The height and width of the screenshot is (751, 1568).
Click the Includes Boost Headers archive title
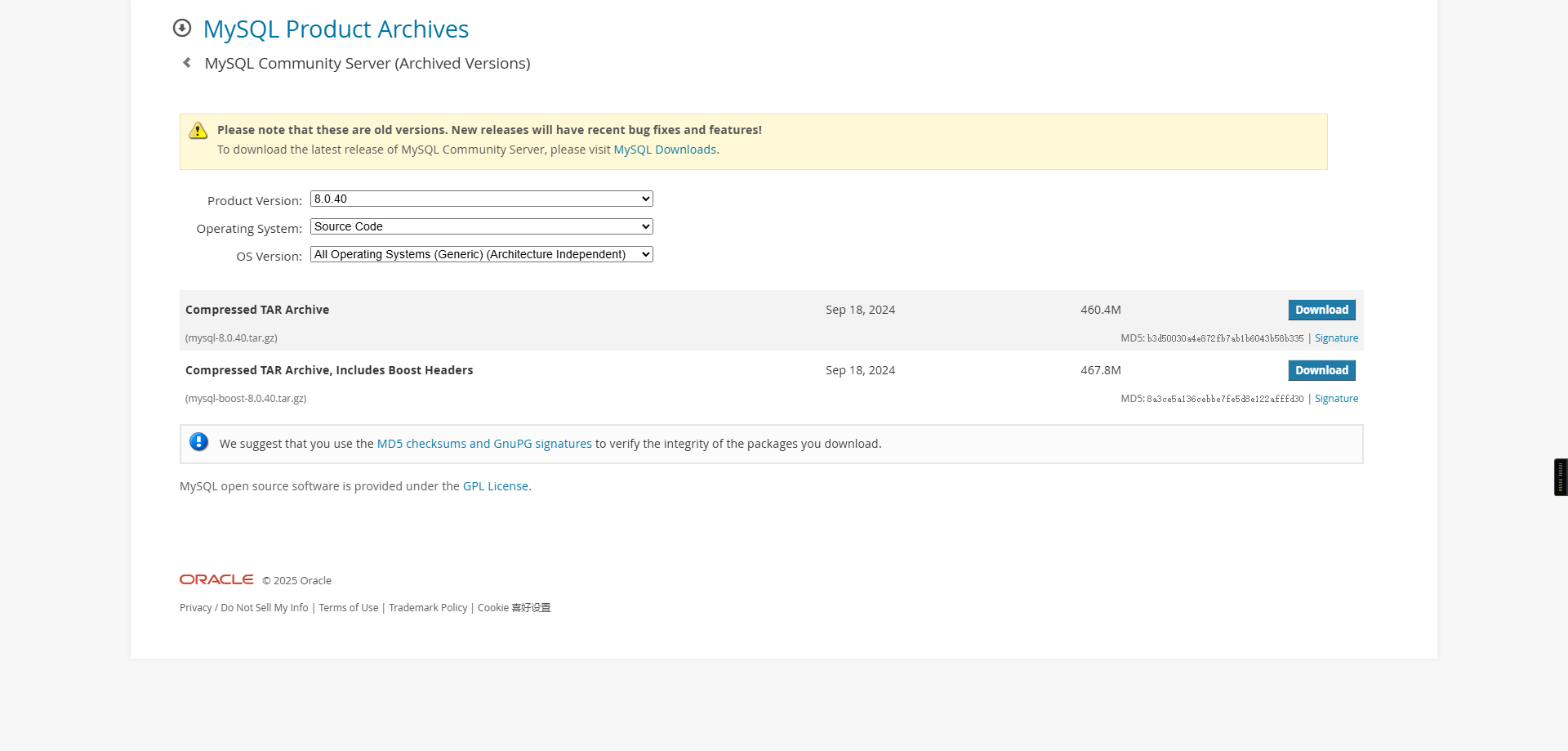click(329, 370)
